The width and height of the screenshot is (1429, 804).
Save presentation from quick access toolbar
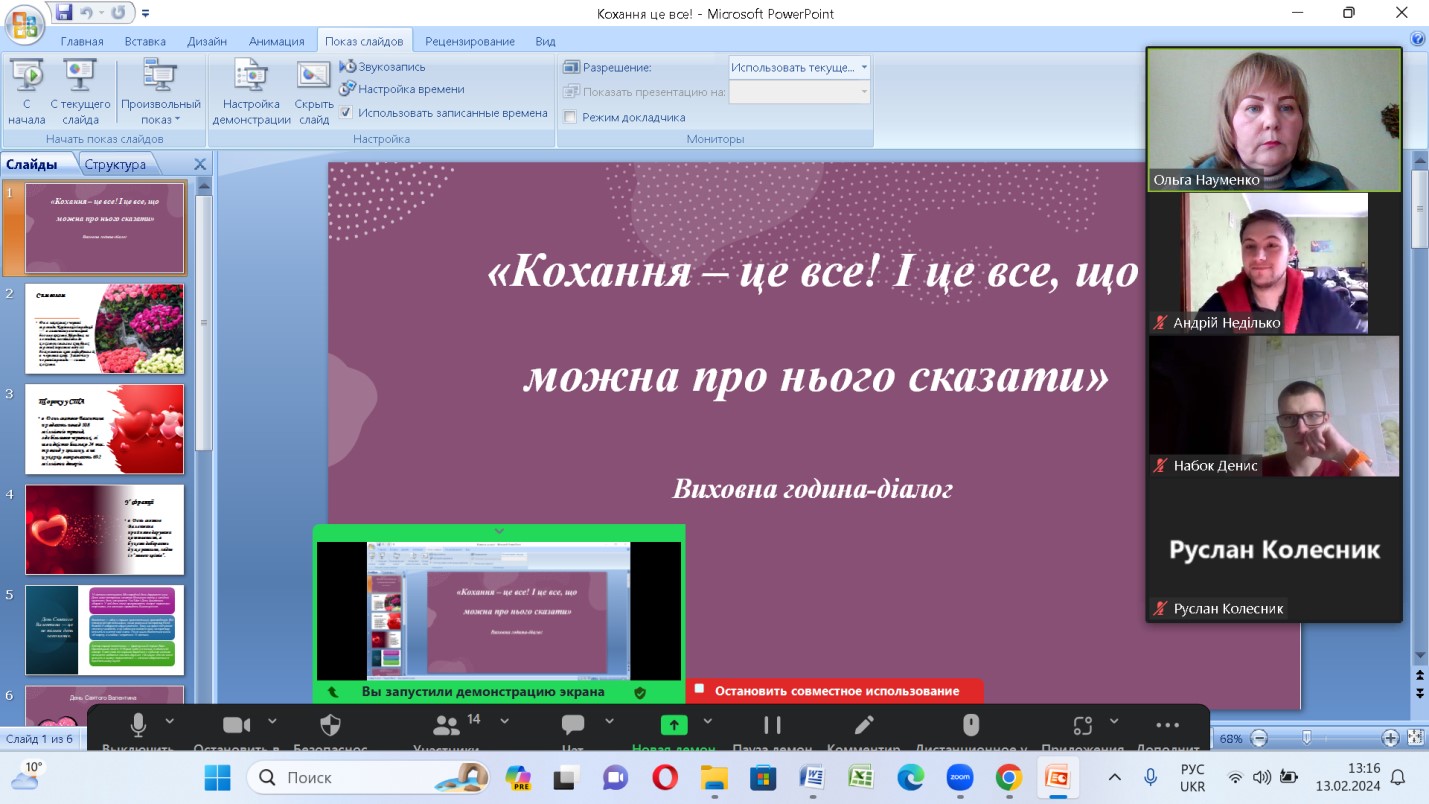tap(64, 13)
